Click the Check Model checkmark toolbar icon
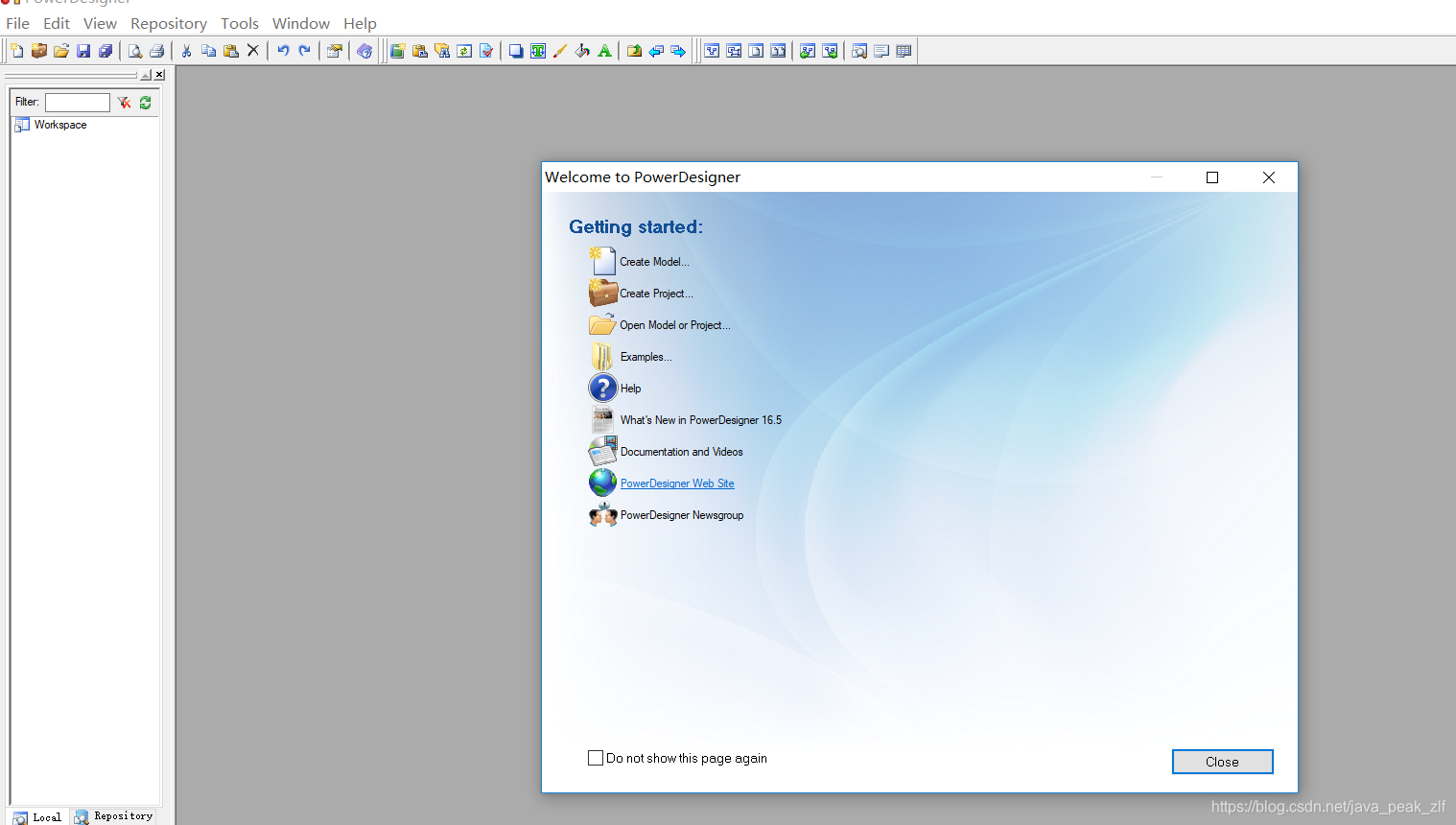The width and height of the screenshot is (1456, 825). 486,51
